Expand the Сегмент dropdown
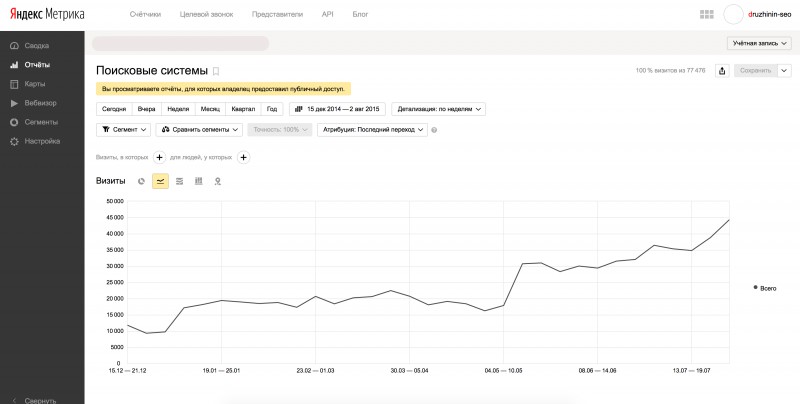800x404 pixels. 123,130
